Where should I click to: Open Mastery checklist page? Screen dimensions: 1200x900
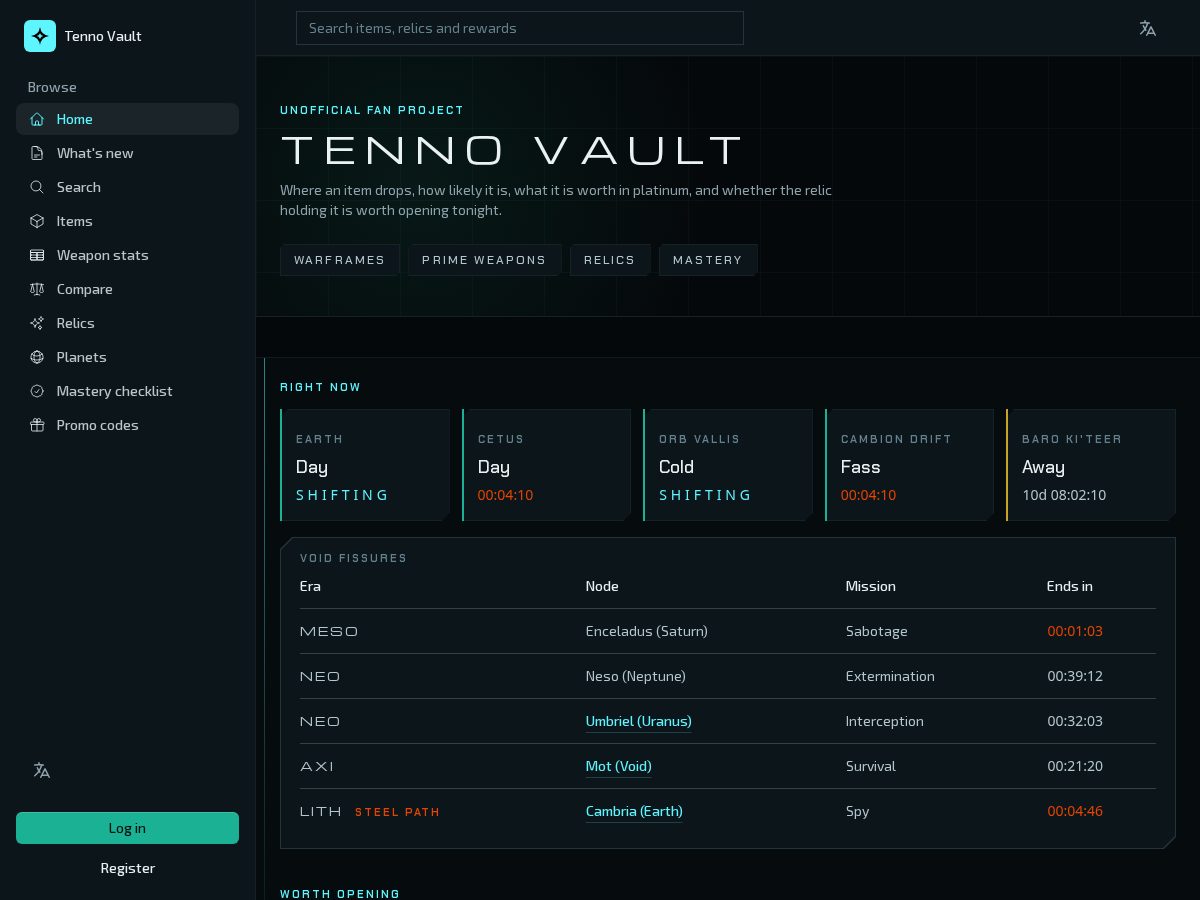click(127, 391)
